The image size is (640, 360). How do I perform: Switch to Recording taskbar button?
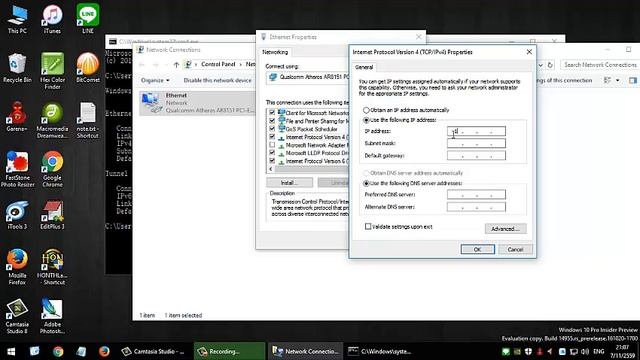(x=229, y=351)
